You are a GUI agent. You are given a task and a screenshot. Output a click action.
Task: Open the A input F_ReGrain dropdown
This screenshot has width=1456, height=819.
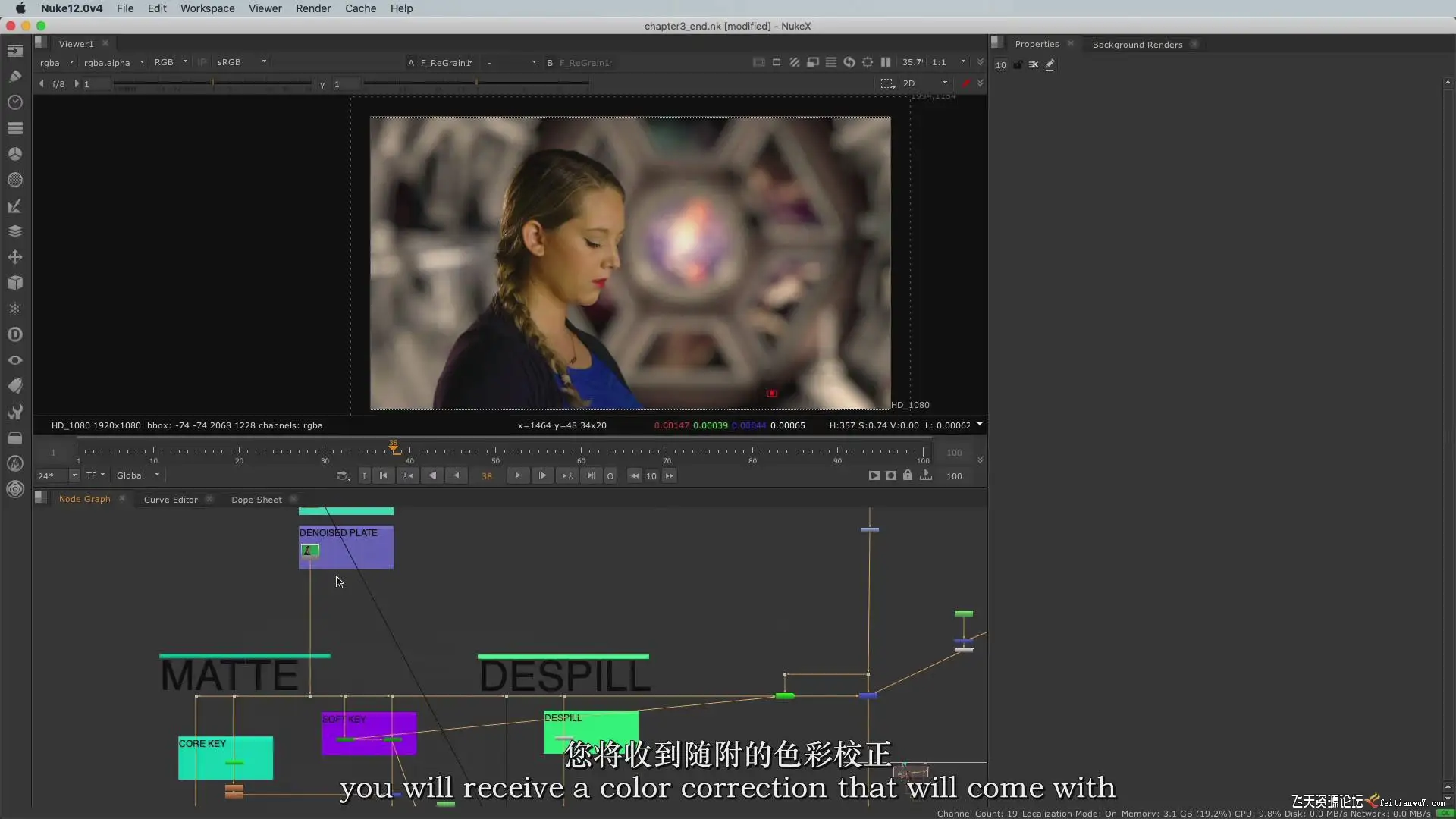[447, 63]
